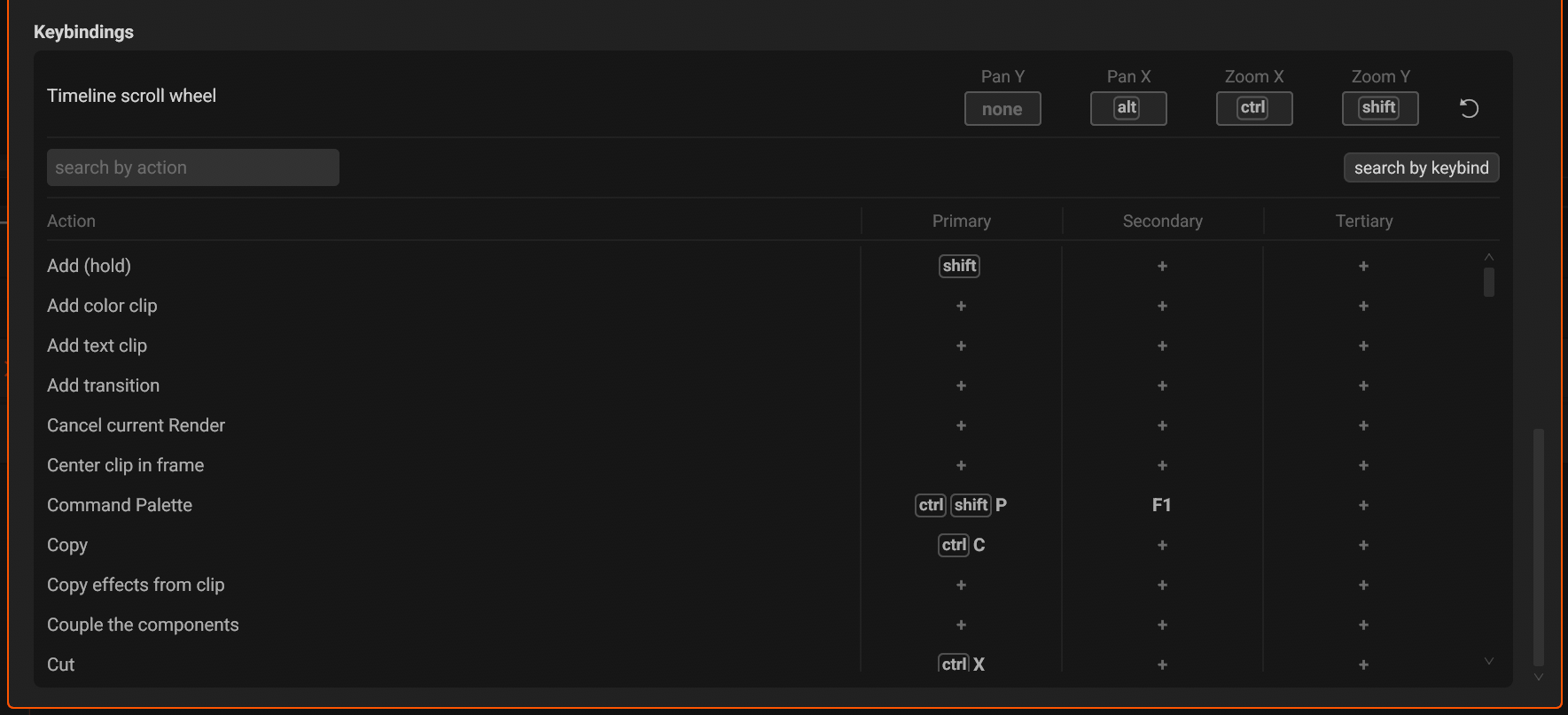Edit Cut ctrl X primary keybind

(962, 664)
